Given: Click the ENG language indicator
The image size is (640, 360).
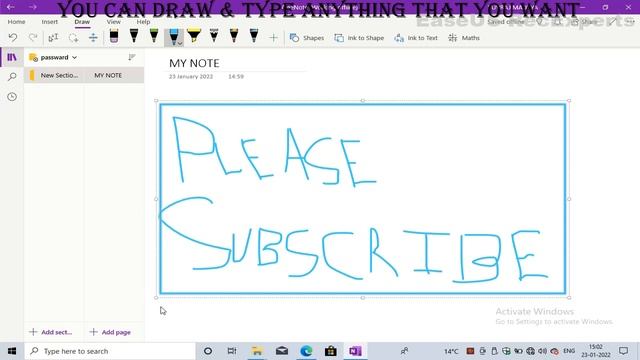Looking at the screenshot, I should pyautogui.click(x=569, y=351).
